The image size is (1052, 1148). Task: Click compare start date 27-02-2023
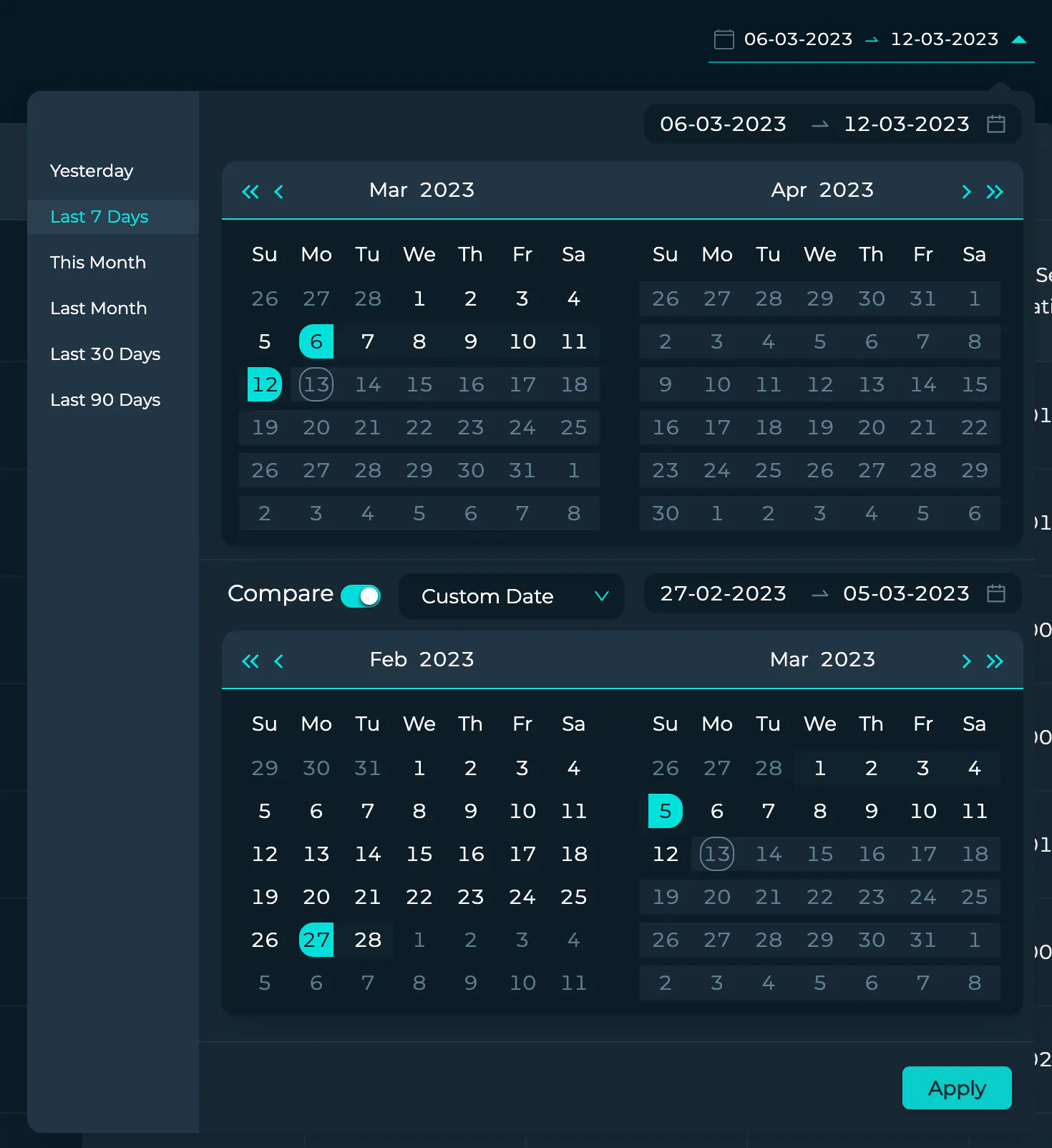click(x=723, y=593)
